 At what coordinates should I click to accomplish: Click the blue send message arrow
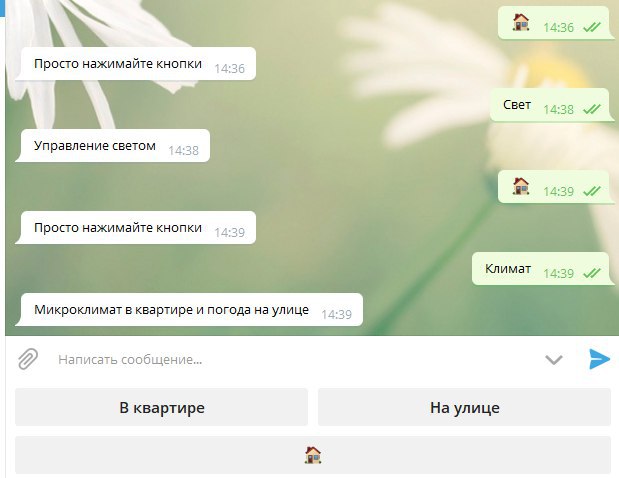[x=599, y=359]
